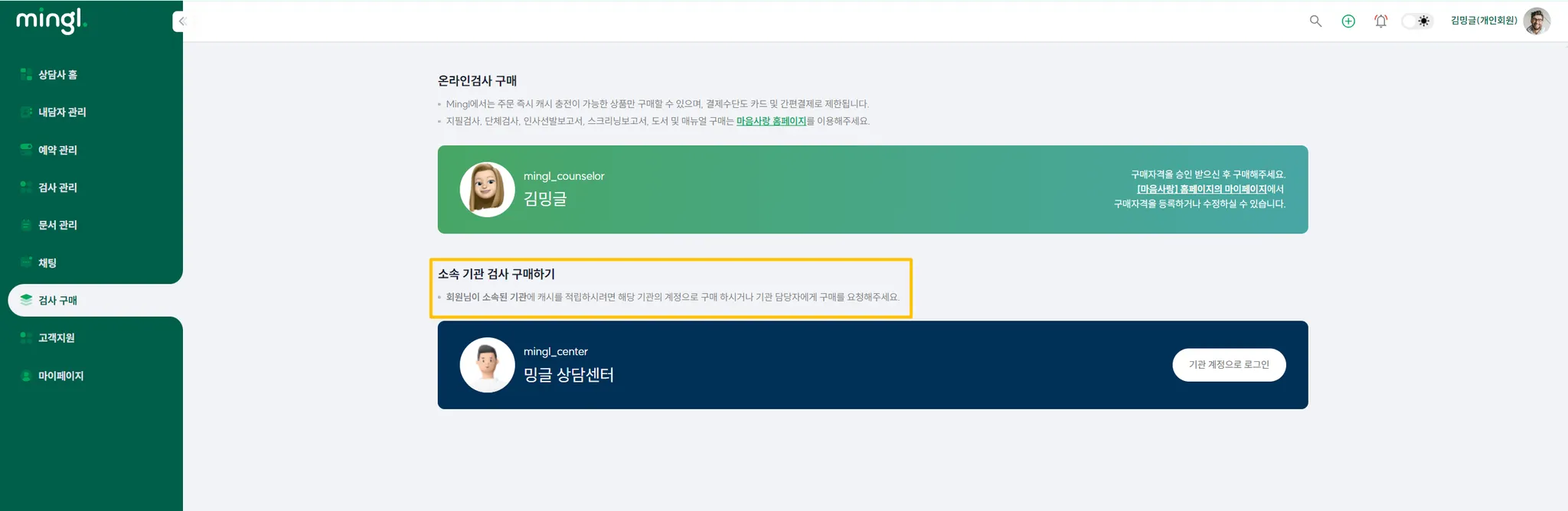The height and width of the screenshot is (511, 1568).
Task: Collapse the sidebar with chevron button
Action: 181,21
